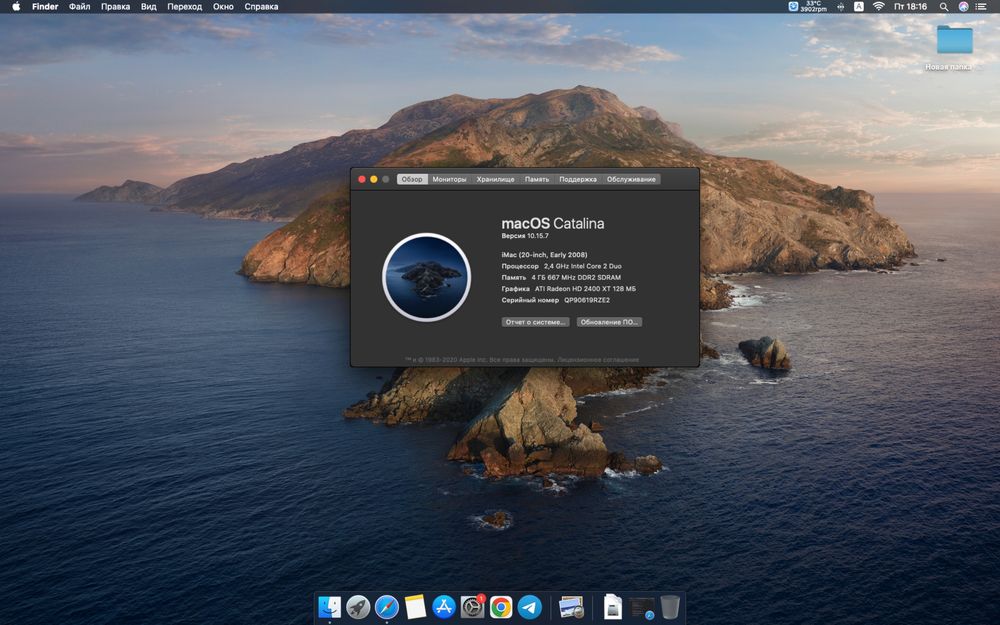Image resolution: width=1000 pixels, height=625 pixels.
Task: Open the dark minimized window thumbnail in Dock
Action: [642, 607]
